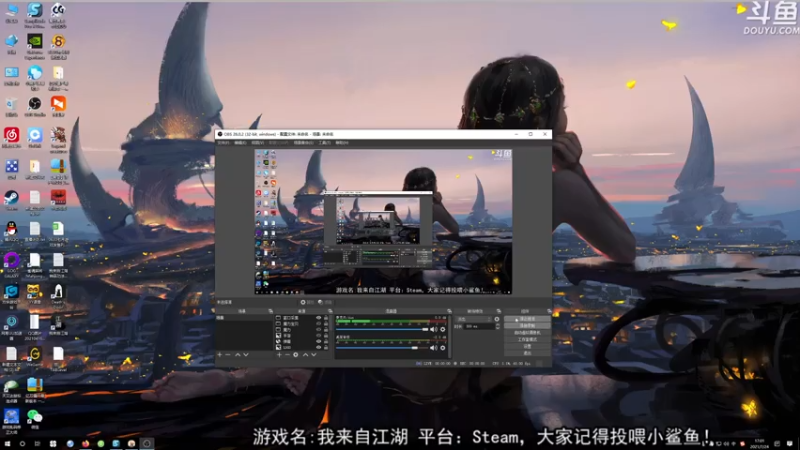Open taskbar search circle icon

[x=22, y=444]
